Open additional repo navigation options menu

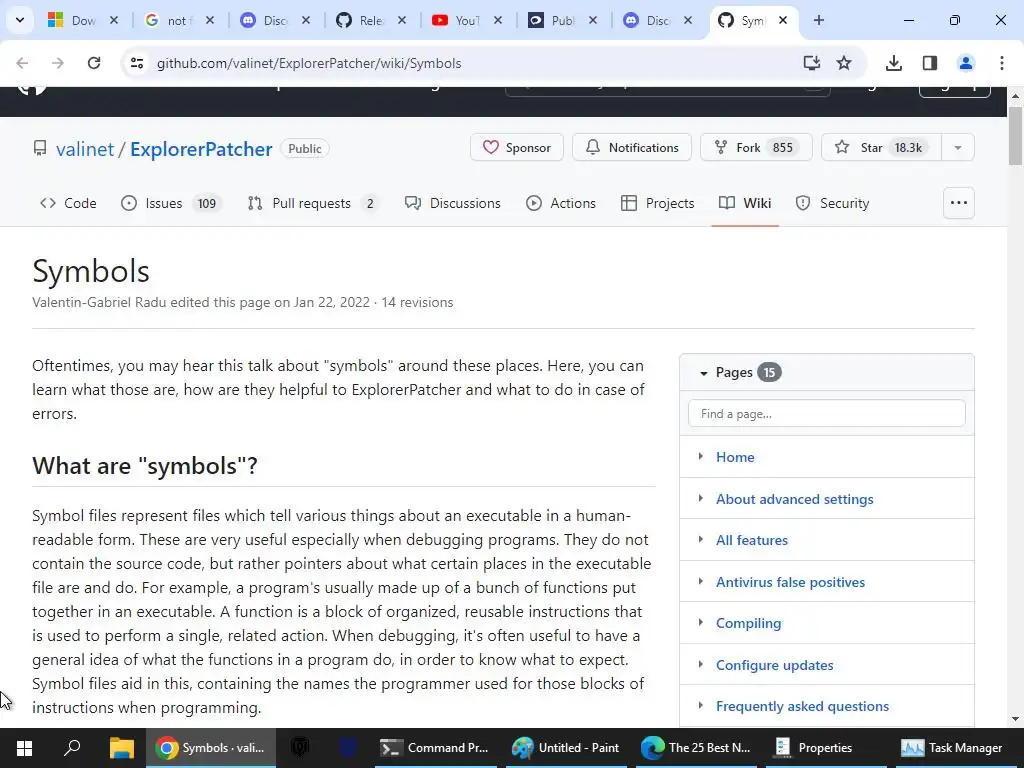coord(959,203)
